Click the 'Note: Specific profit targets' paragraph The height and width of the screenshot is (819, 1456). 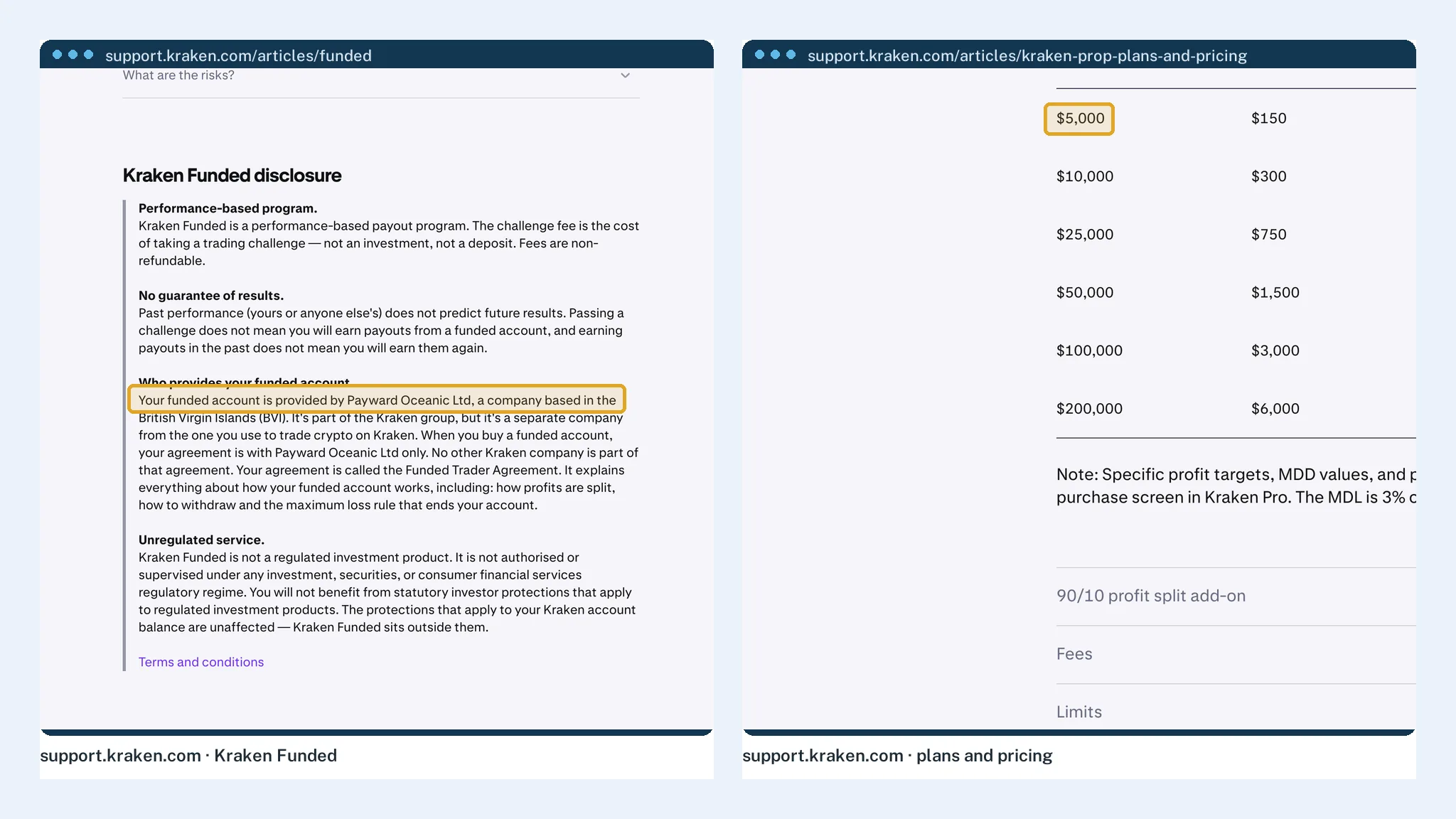coord(1236,486)
